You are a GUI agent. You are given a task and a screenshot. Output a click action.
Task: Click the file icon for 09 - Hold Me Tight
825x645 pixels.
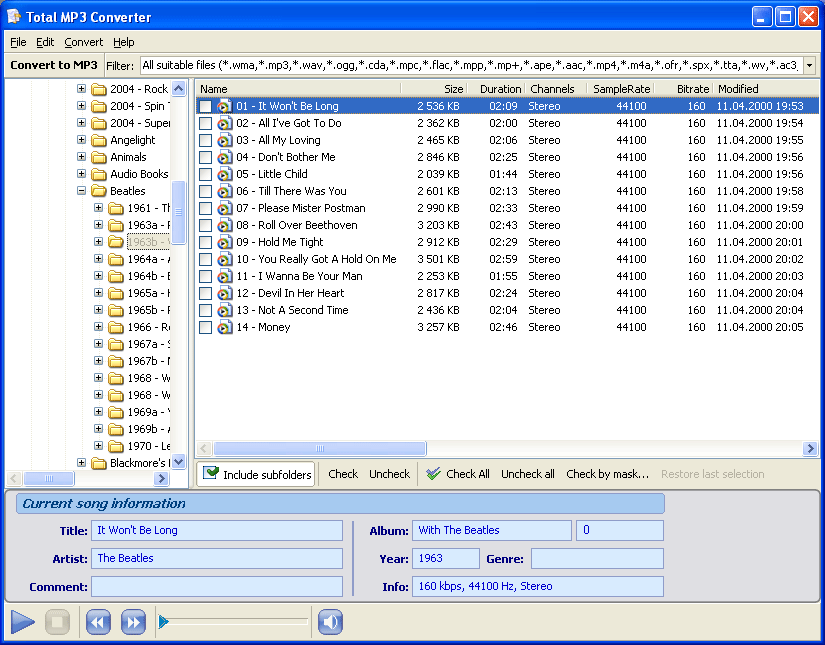(x=225, y=243)
